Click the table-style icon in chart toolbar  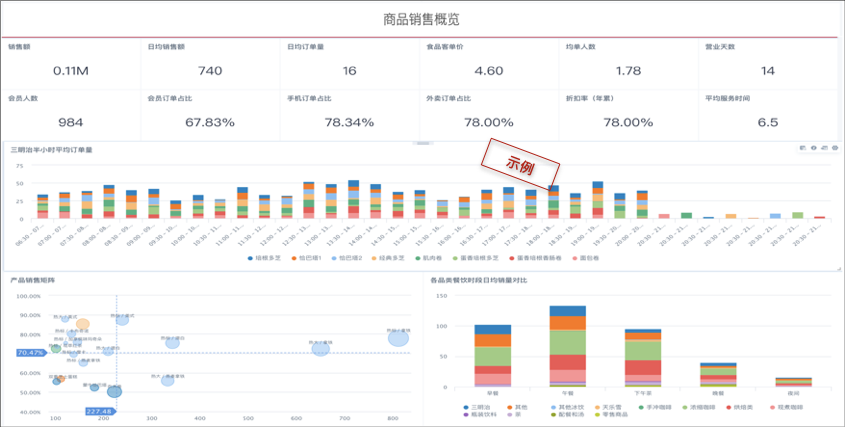803,148
